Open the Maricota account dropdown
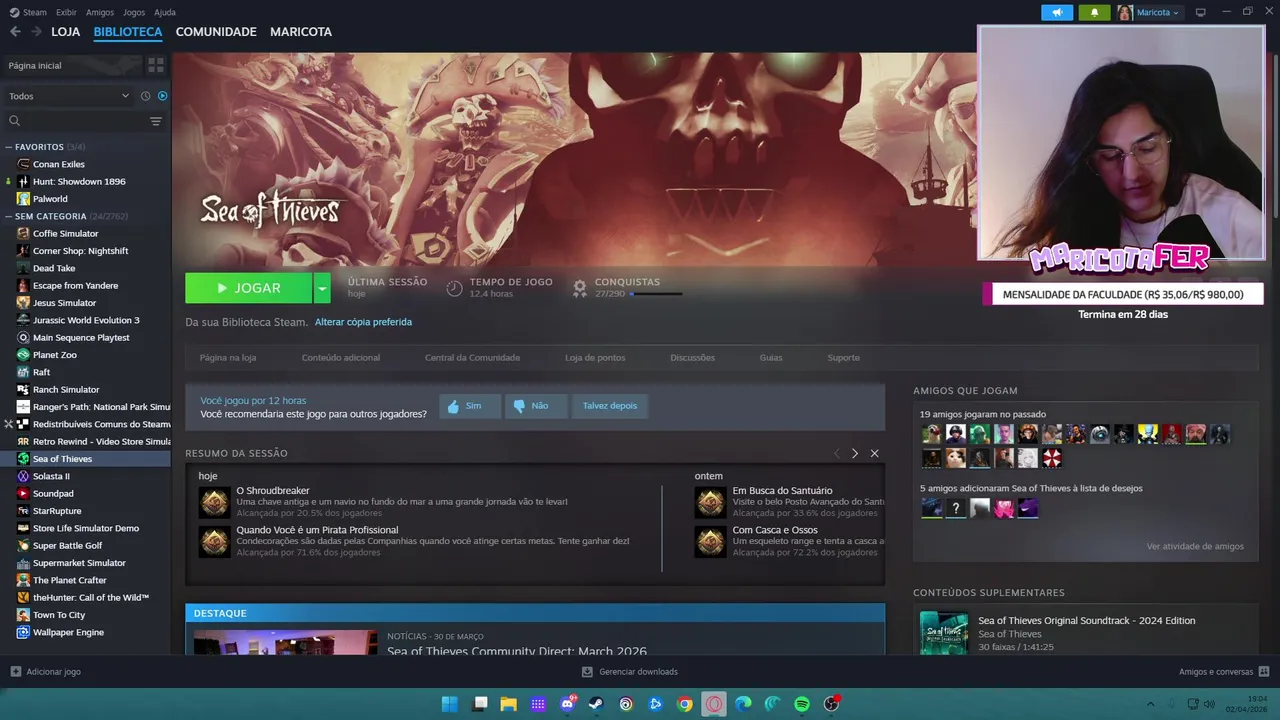The image size is (1280, 720). coord(1149,12)
